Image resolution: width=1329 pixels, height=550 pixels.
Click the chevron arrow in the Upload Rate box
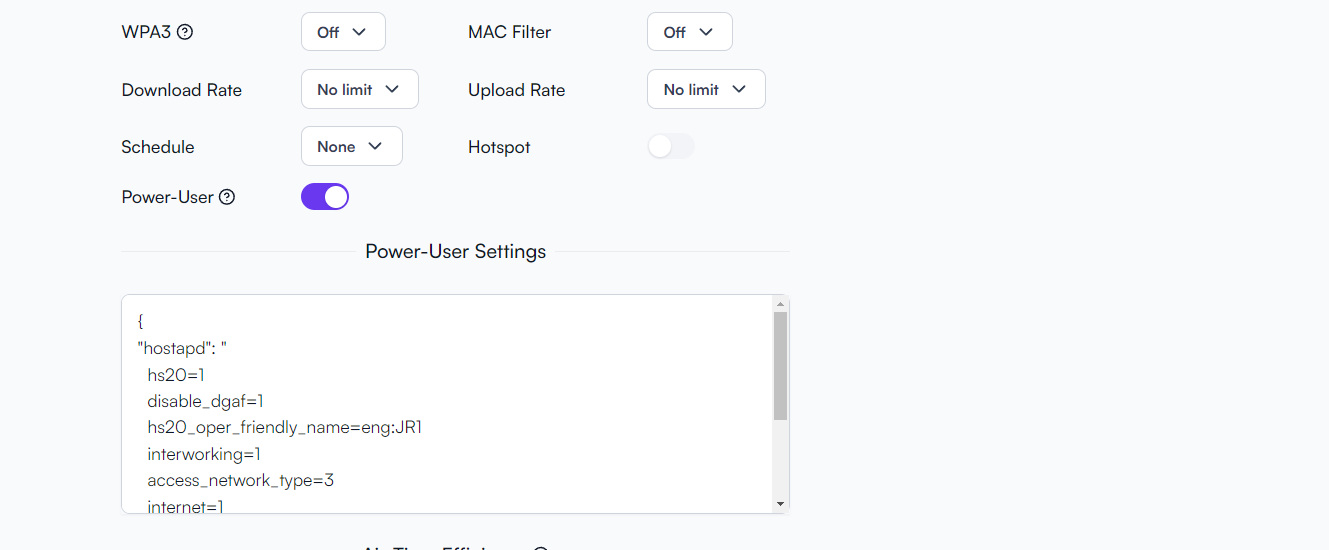click(x=739, y=89)
